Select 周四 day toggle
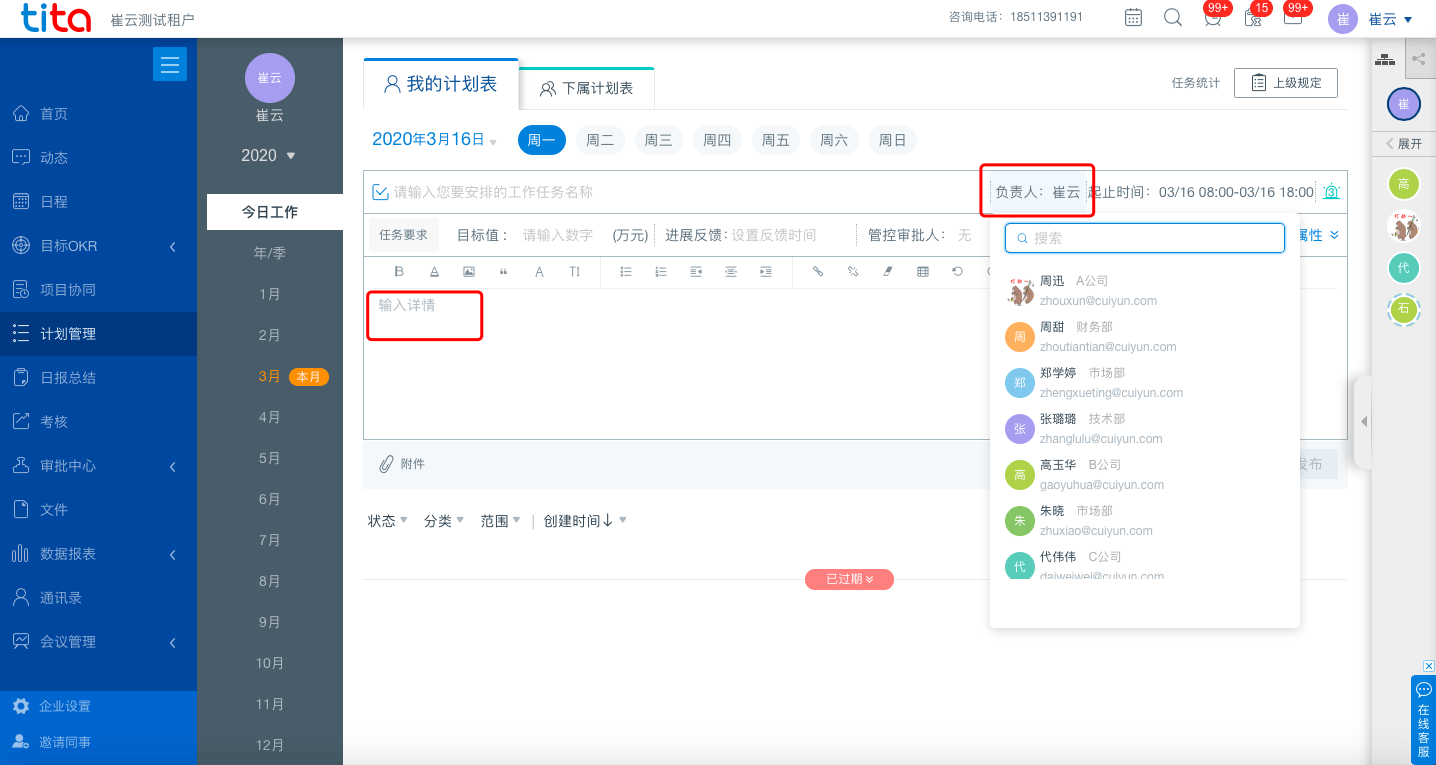This screenshot has height=765, width=1436. [717, 140]
